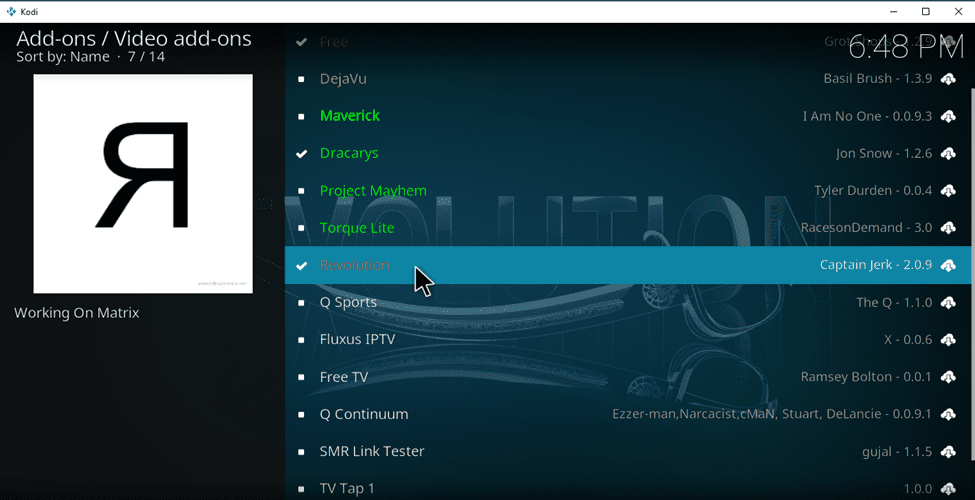
Task: Click the square bullet beside Q Sports
Action: (x=302, y=303)
